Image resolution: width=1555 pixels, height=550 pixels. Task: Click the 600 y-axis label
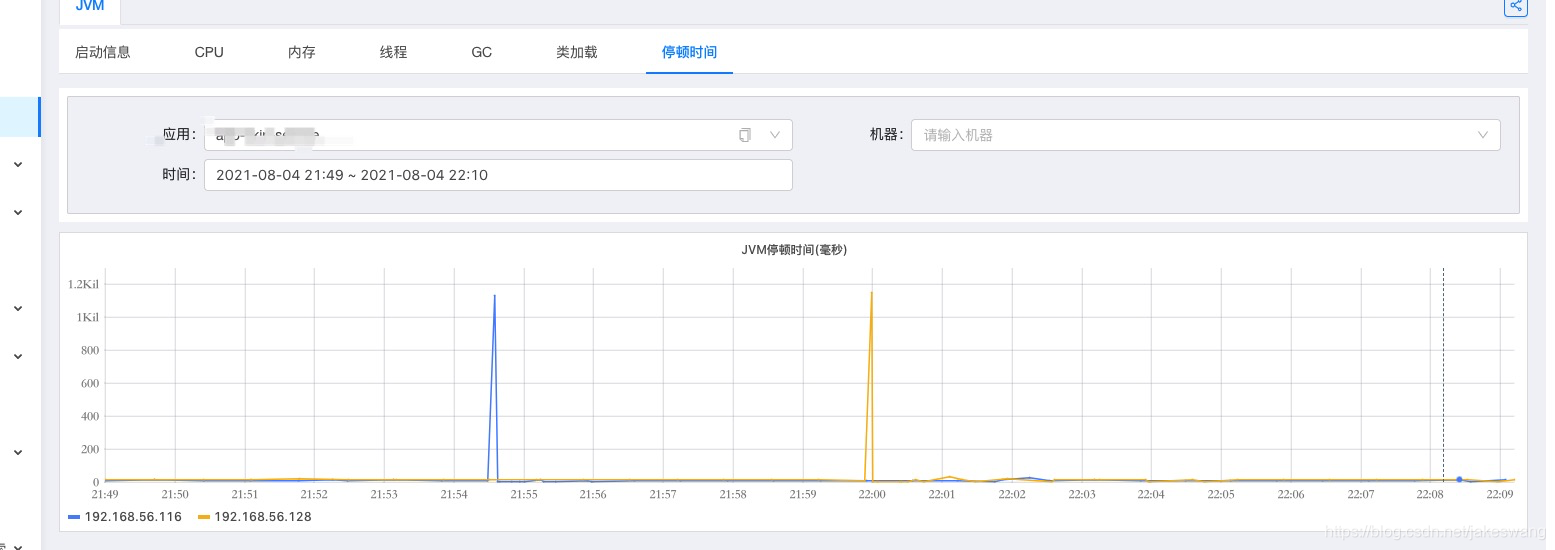coord(90,383)
